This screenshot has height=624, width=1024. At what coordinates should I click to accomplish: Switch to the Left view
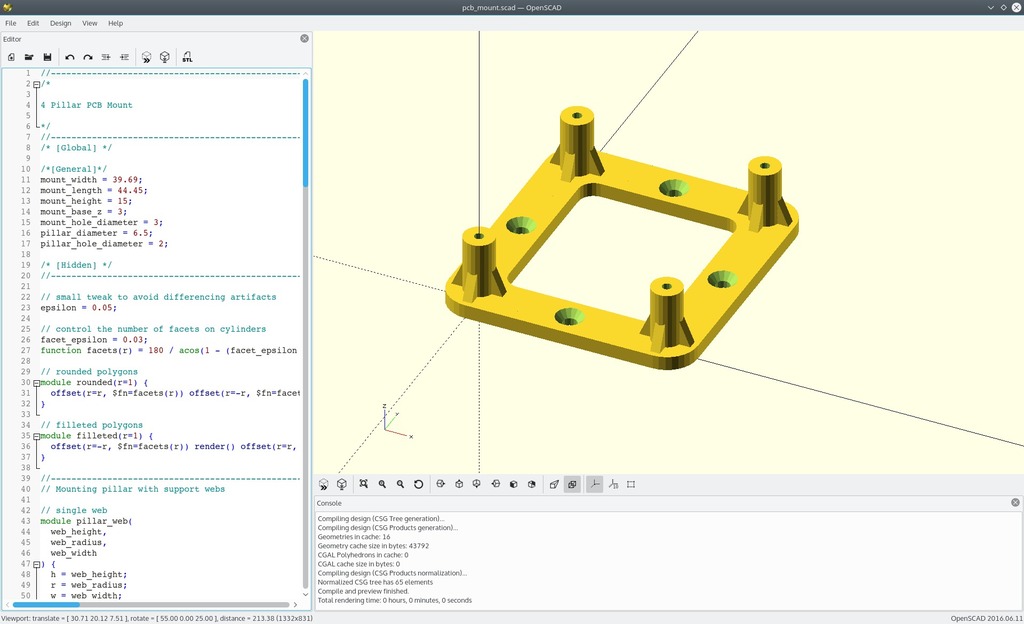[496, 484]
